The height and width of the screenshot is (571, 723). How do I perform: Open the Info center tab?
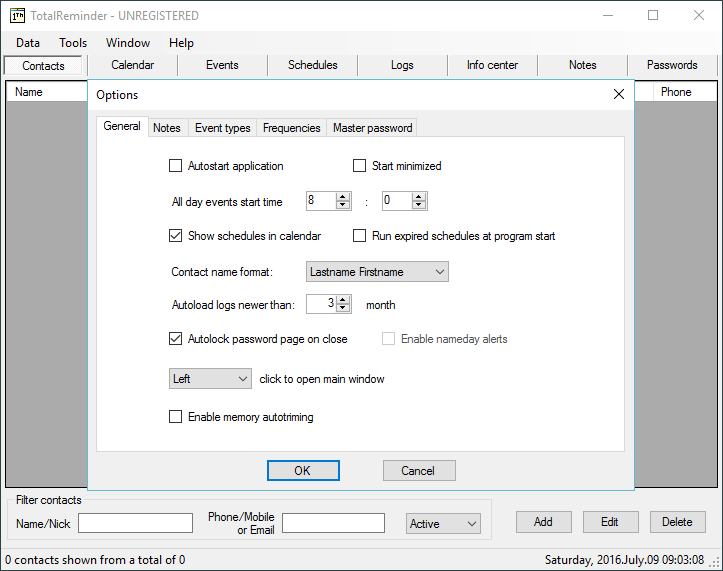pos(492,65)
